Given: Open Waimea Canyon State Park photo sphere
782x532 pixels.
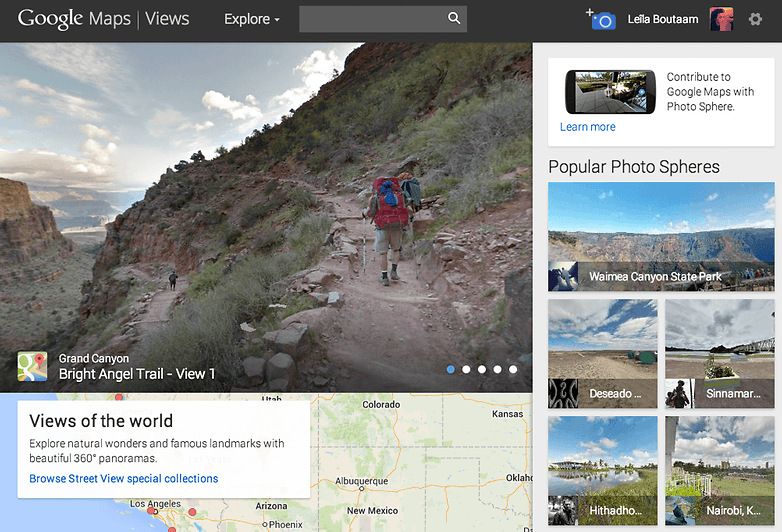Looking at the screenshot, I should [661, 237].
